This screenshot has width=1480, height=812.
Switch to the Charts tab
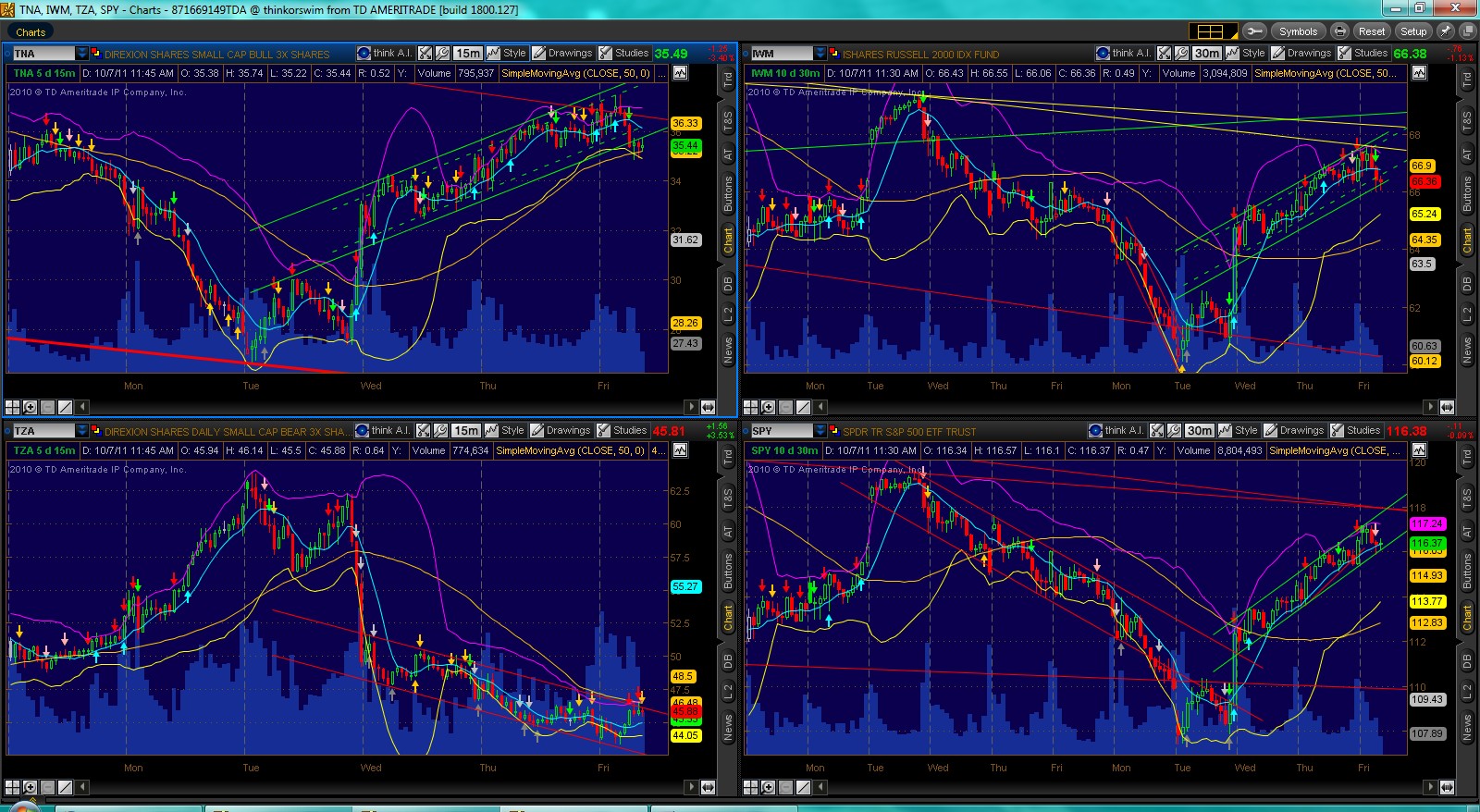point(31,32)
